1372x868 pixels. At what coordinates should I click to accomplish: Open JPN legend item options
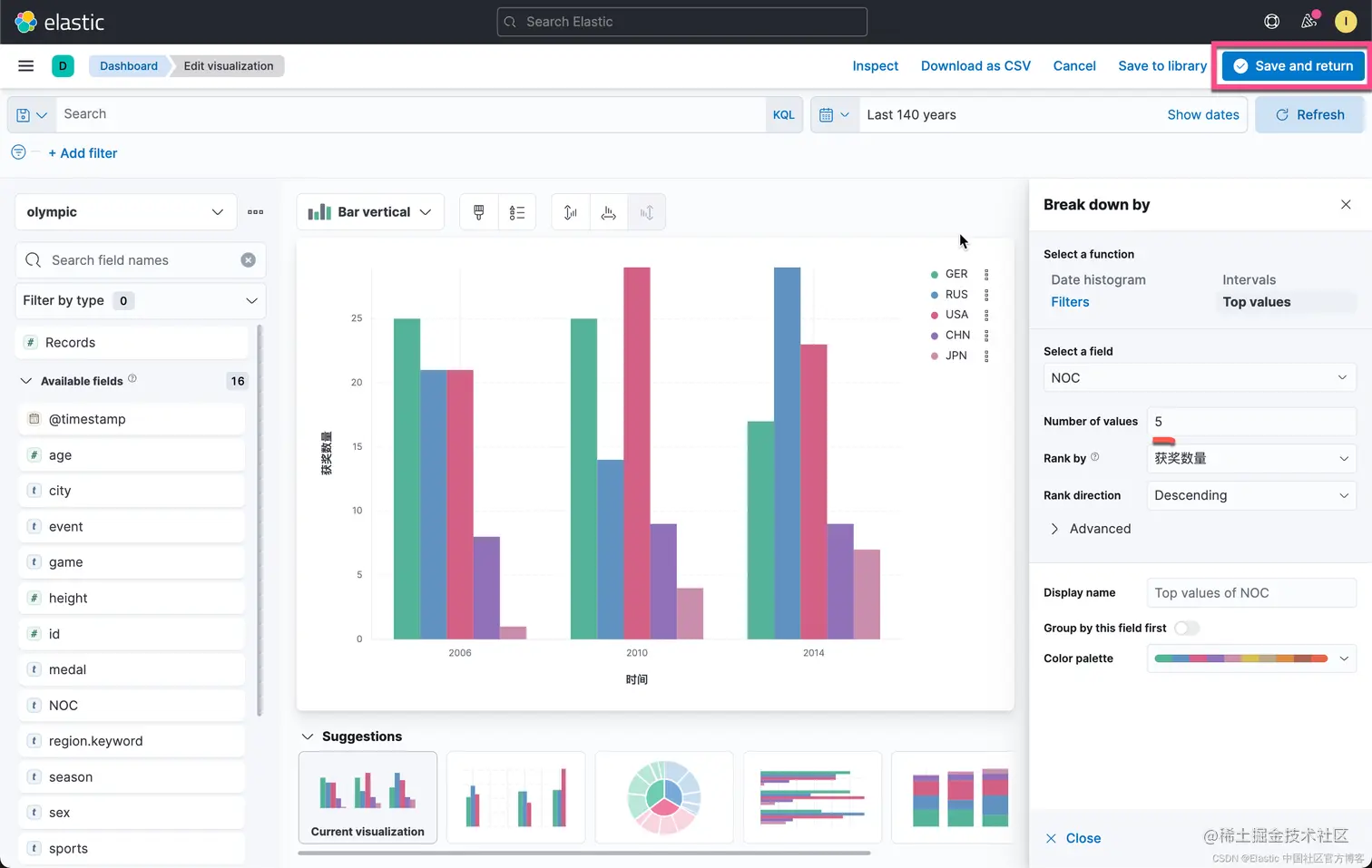[x=986, y=356]
